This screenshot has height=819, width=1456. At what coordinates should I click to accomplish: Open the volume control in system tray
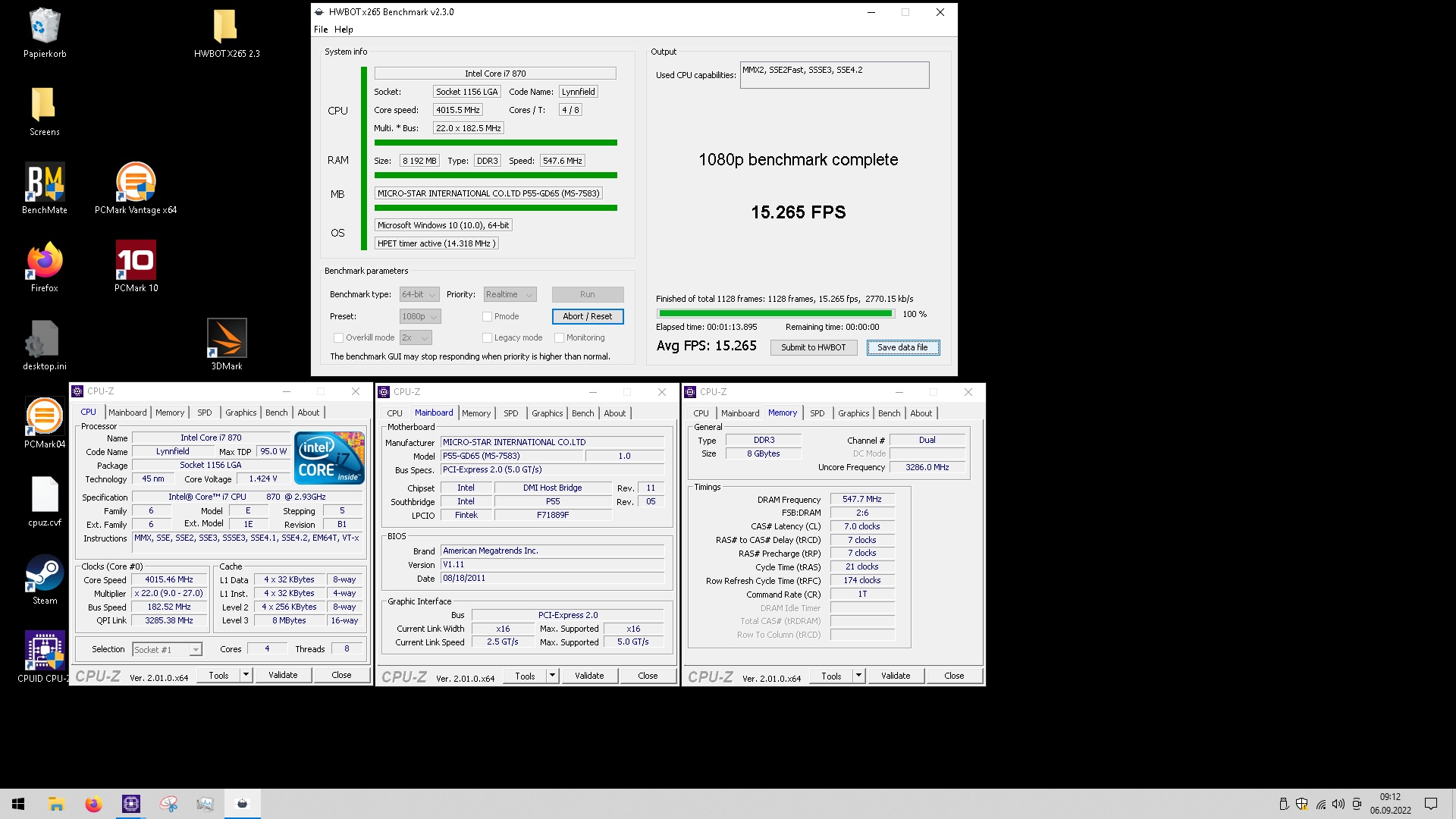tap(1338, 804)
